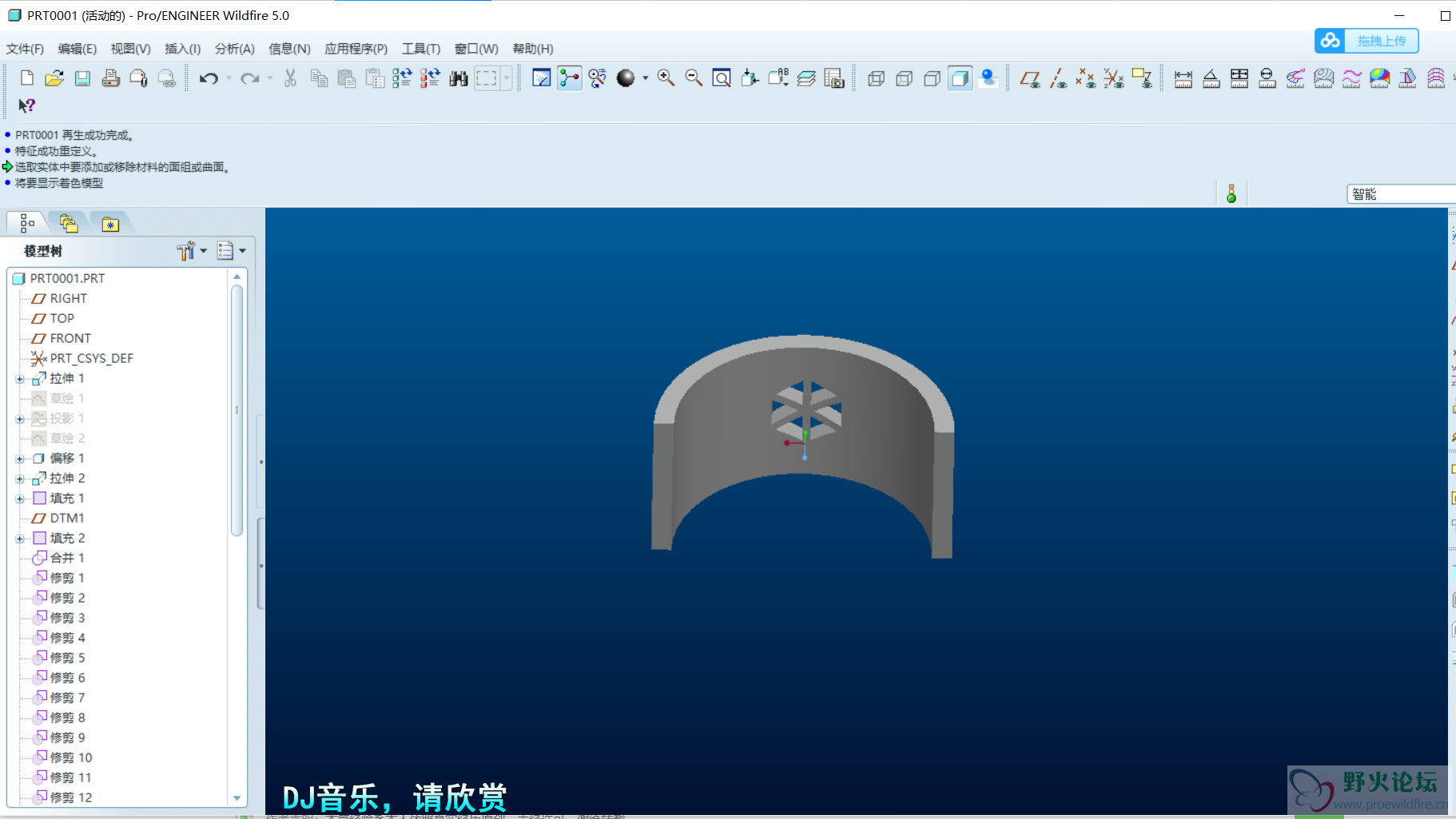This screenshot has height=819, width=1456.
Task: Toggle coordinate systems display
Action: (1114, 78)
